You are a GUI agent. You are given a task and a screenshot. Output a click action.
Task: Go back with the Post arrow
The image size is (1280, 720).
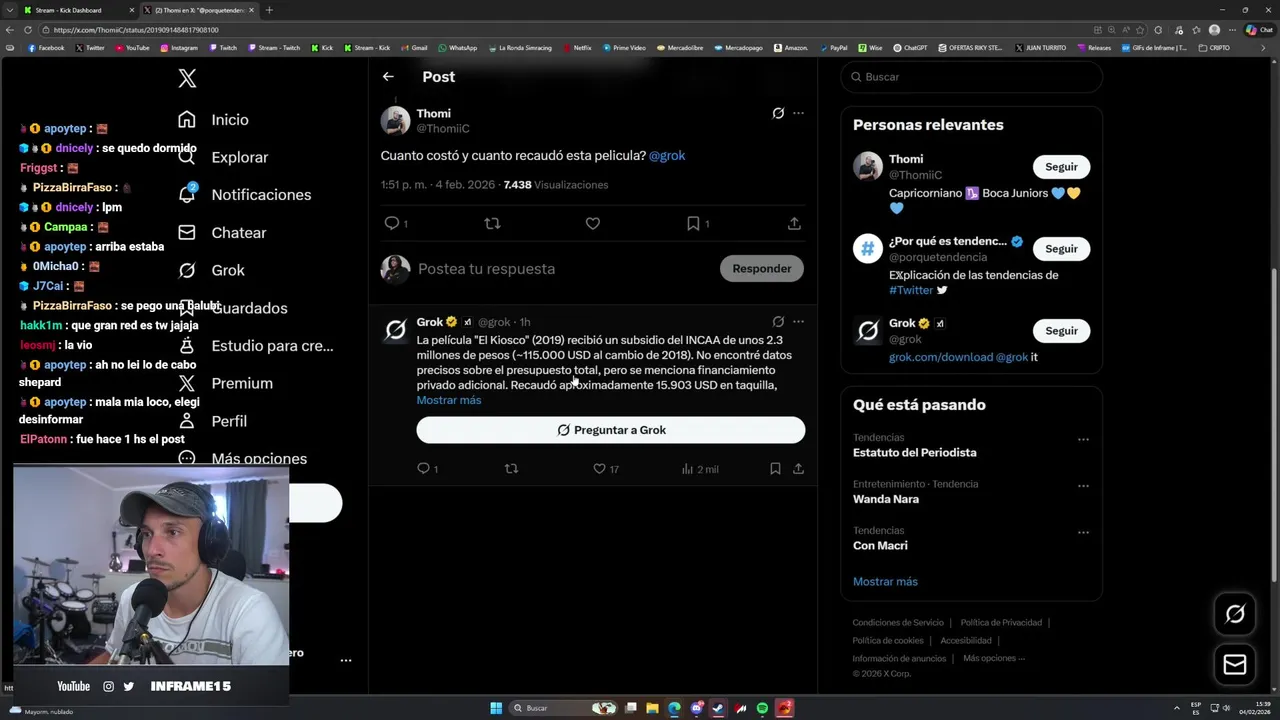[388, 77]
